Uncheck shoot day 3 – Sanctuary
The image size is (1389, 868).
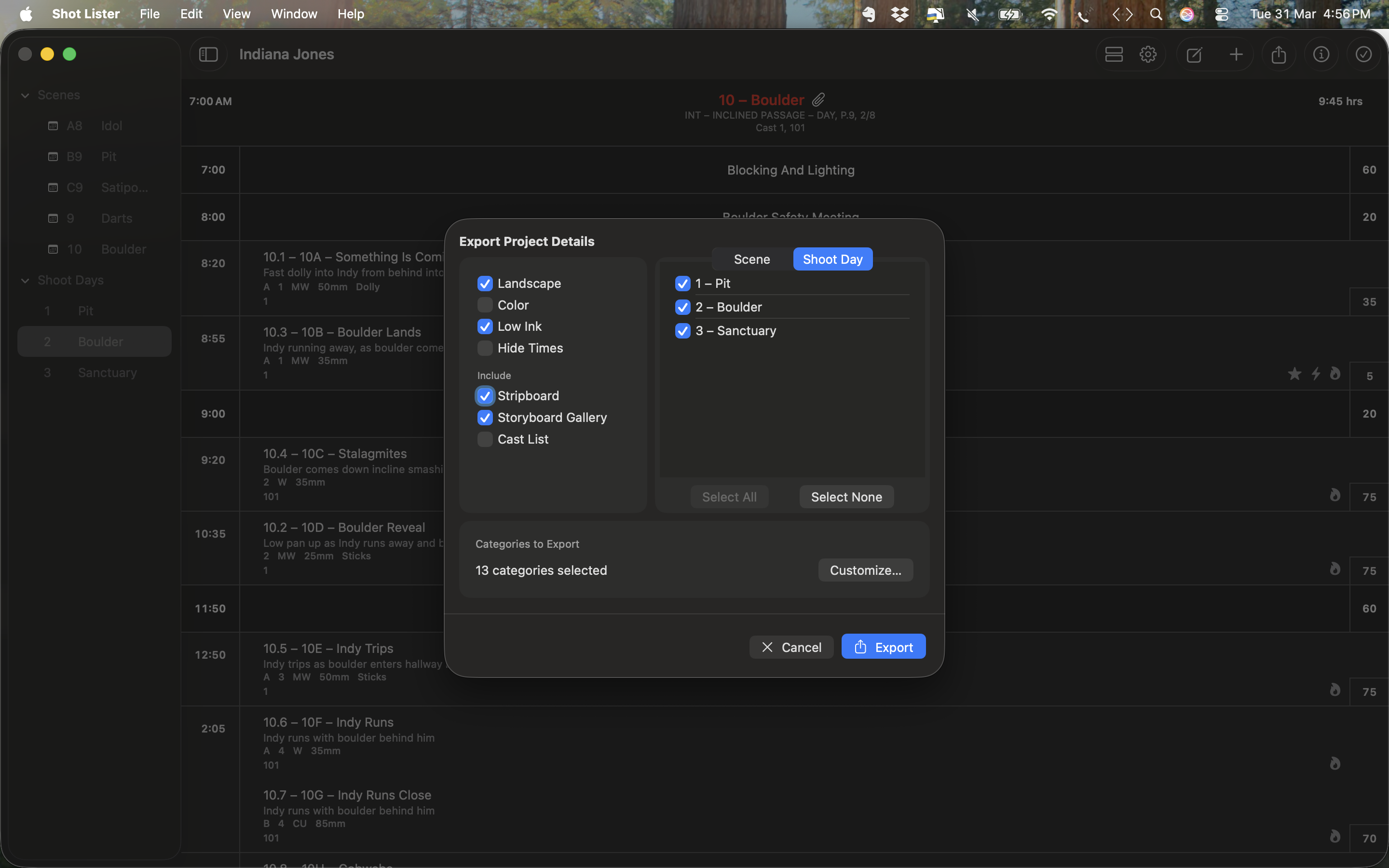click(x=682, y=331)
